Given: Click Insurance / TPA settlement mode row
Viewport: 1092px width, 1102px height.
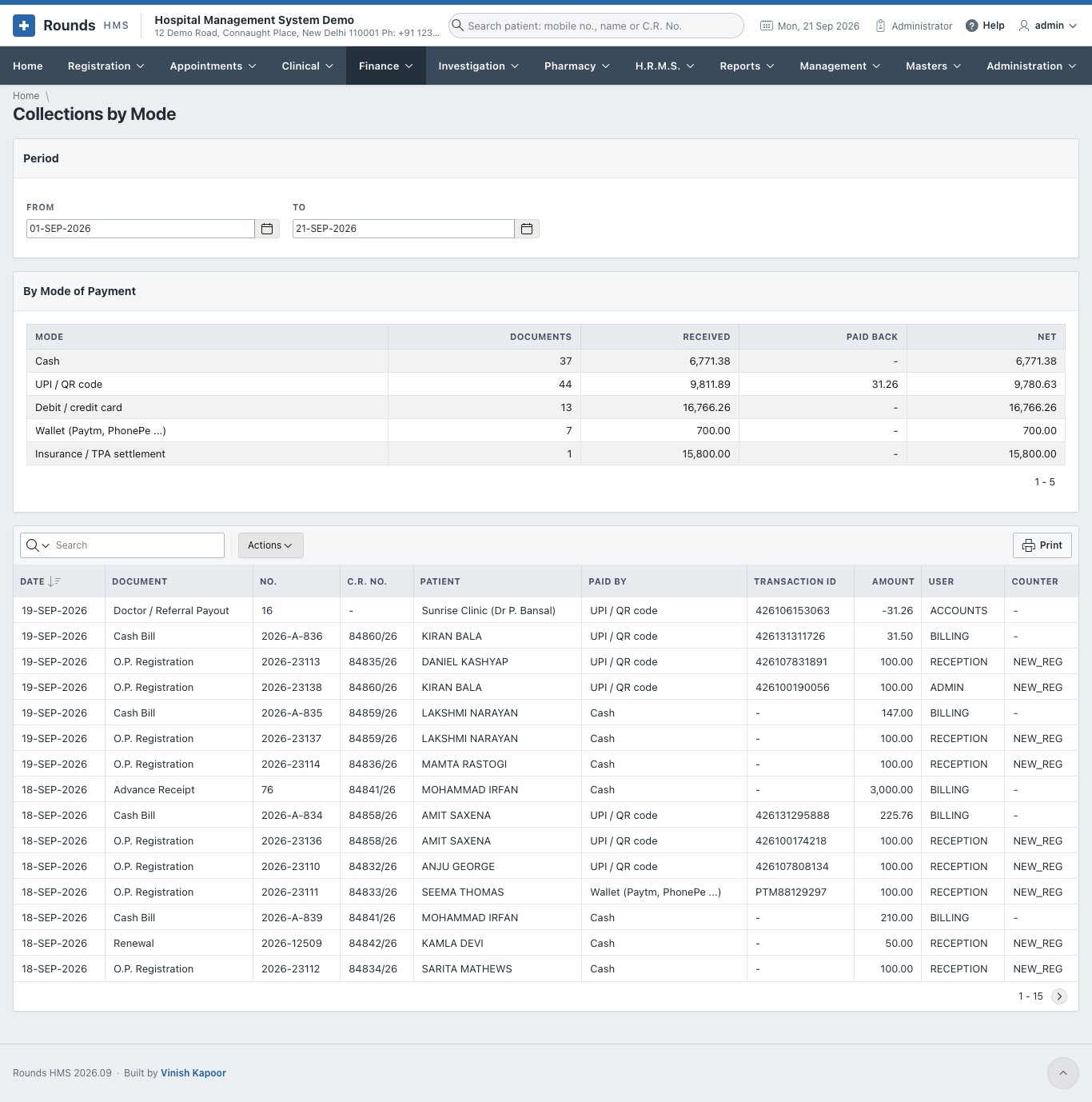Looking at the screenshot, I should point(546,454).
